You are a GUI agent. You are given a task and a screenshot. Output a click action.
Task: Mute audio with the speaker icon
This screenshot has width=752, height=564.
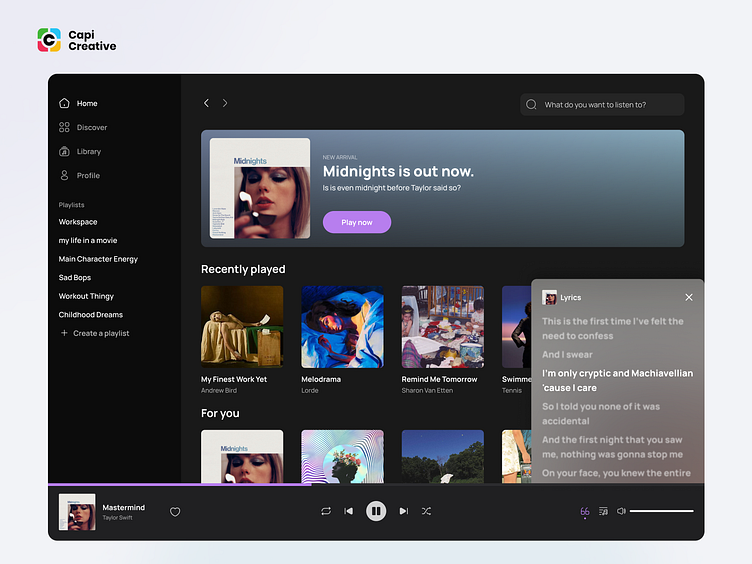621,511
